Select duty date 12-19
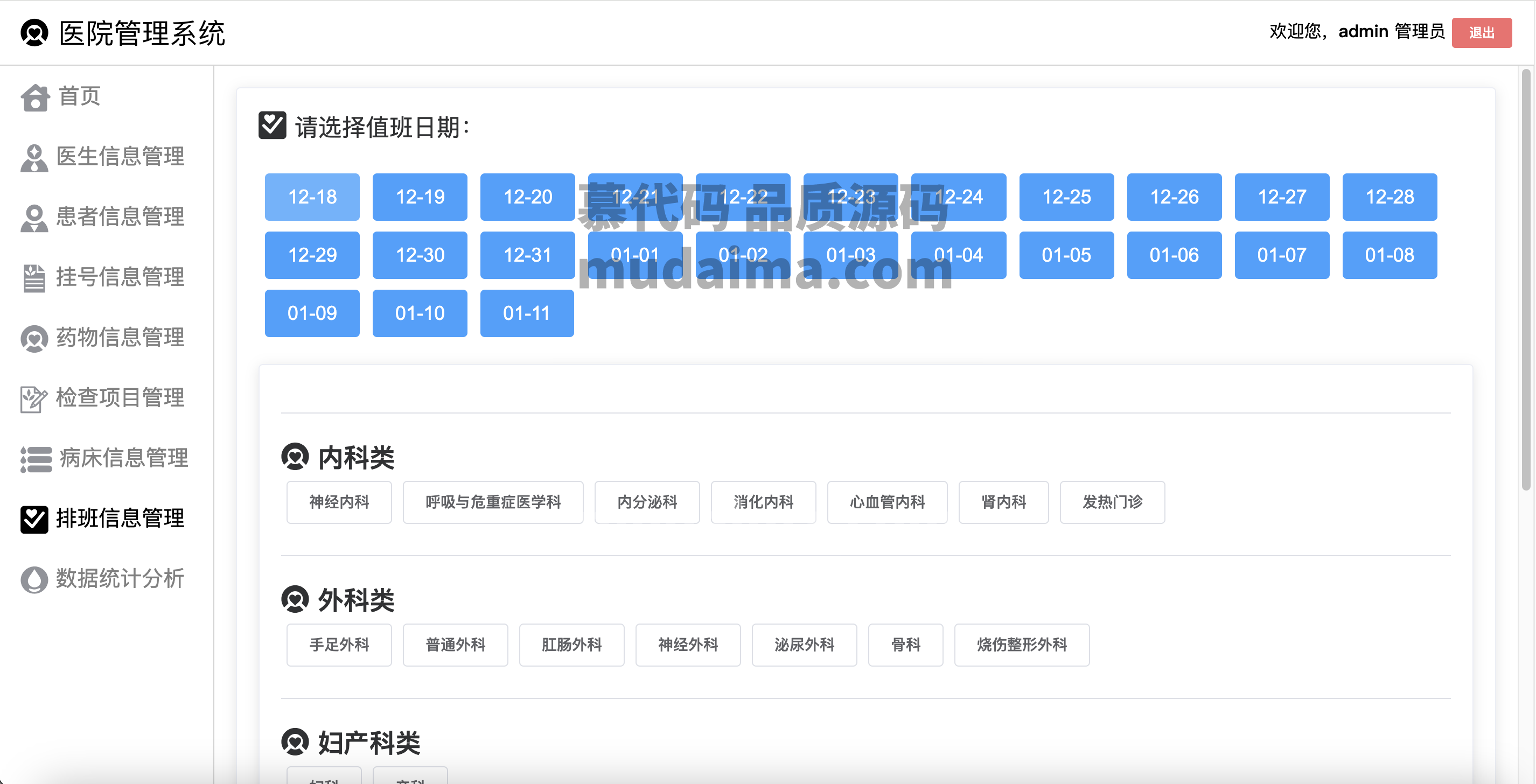Viewport: 1536px width, 784px height. click(x=420, y=197)
